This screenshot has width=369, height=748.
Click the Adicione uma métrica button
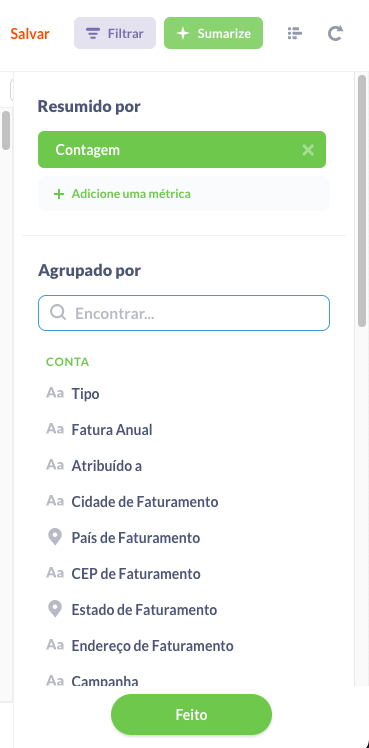point(184,194)
